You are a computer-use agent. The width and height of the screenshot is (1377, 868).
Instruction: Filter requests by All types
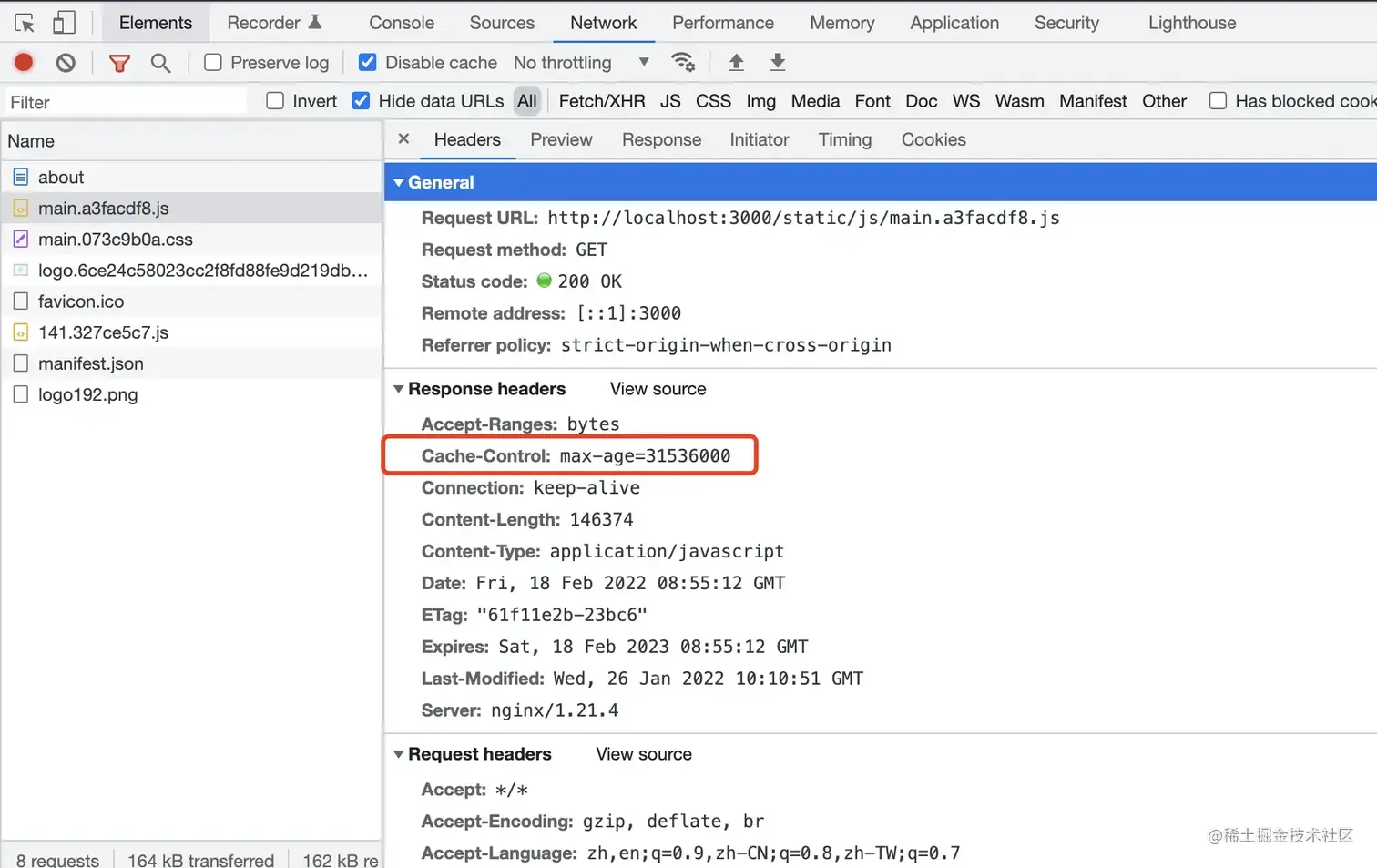point(527,101)
